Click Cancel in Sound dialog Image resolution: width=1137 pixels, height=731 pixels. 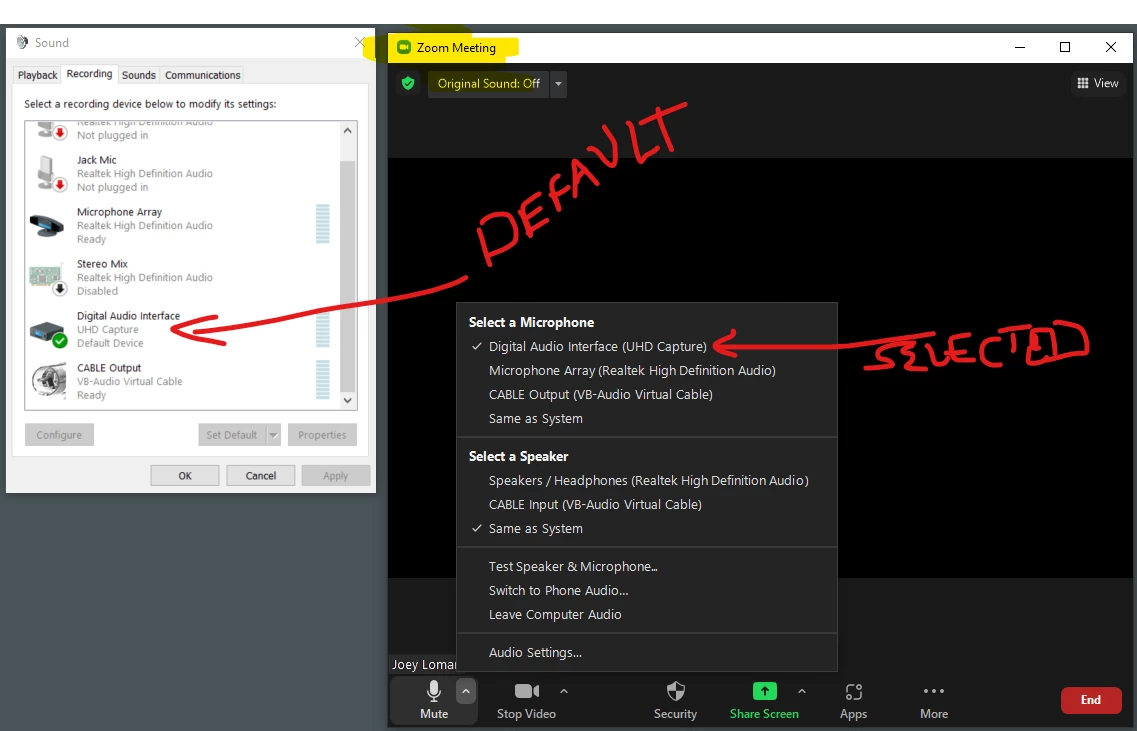260,476
